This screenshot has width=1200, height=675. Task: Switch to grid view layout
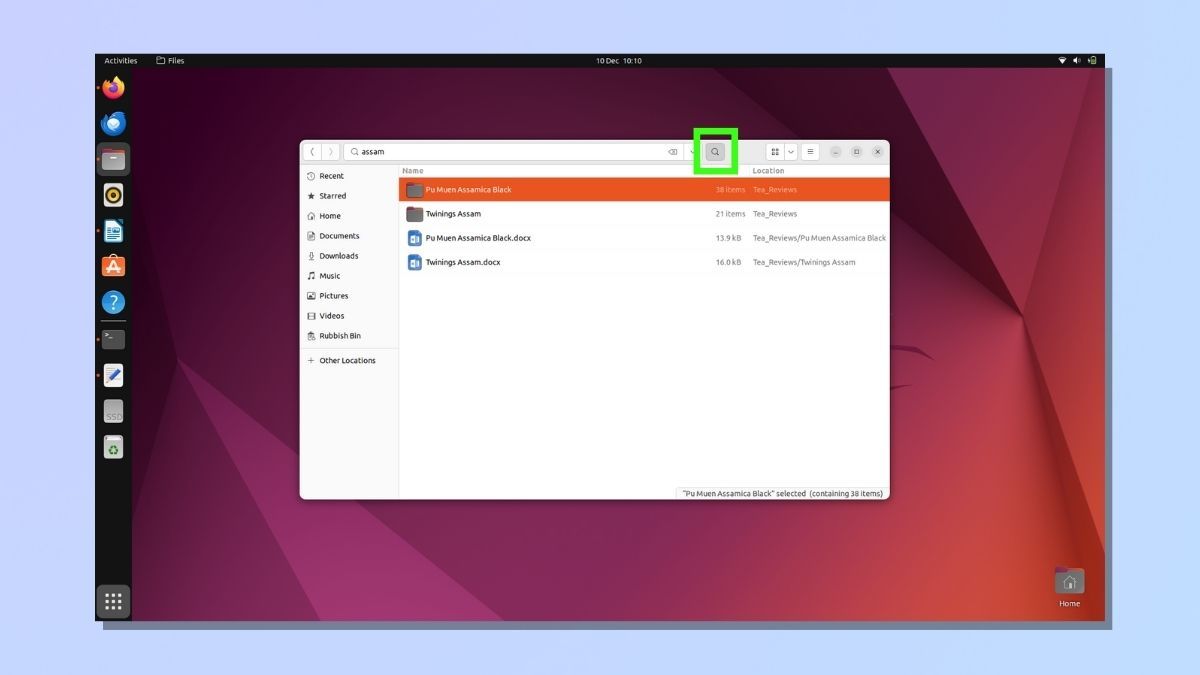pyautogui.click(x=775, y=152)
